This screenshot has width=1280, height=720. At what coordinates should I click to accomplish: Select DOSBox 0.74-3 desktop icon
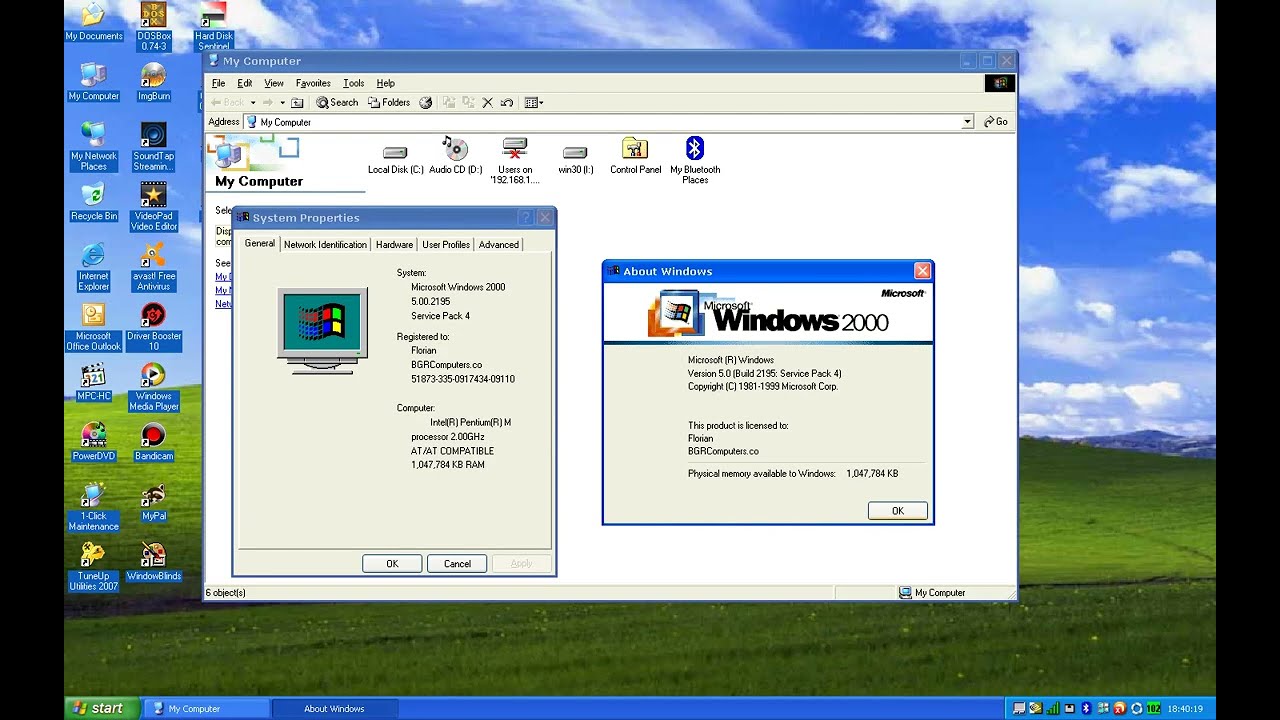tap(153, 27)
